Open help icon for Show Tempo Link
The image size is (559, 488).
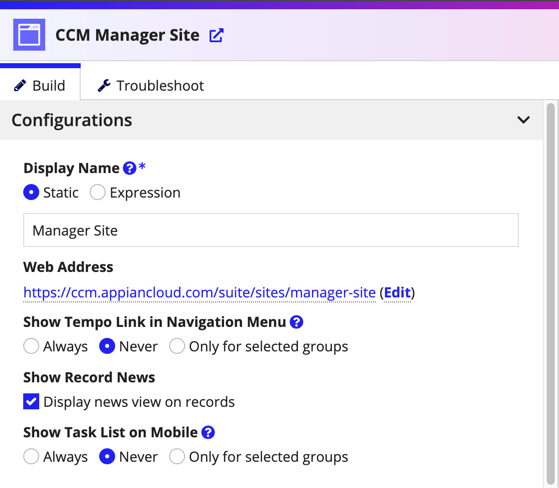click(x=296, y=322)
